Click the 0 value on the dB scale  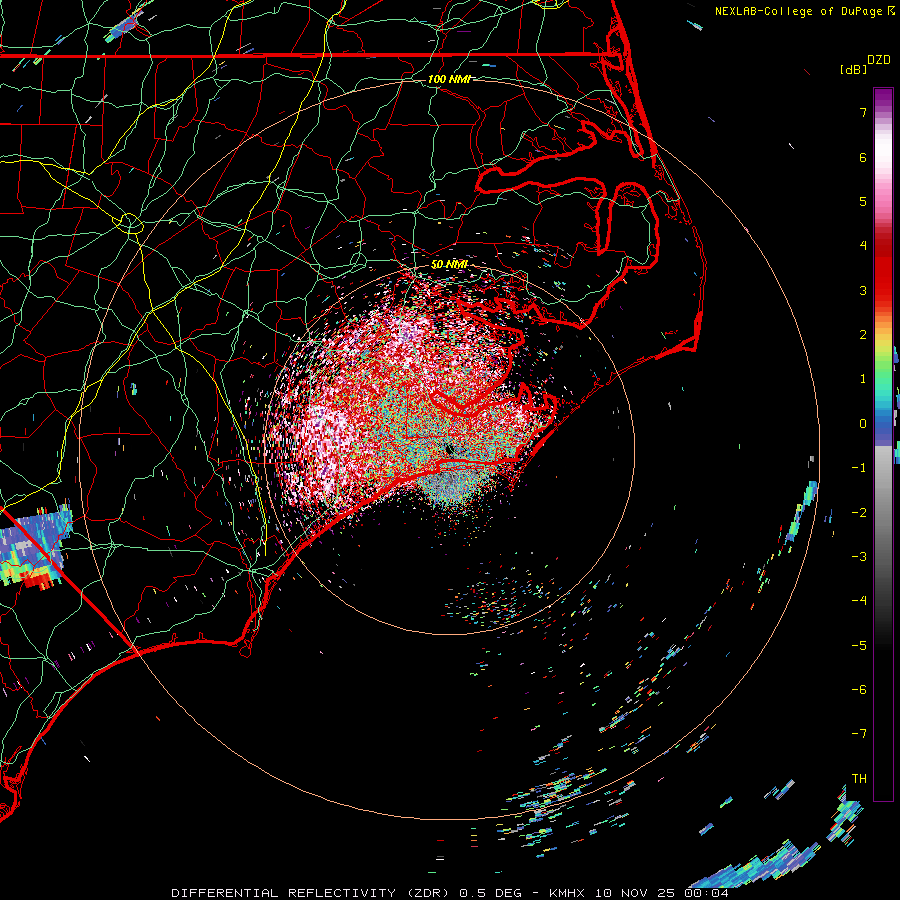[863, 424]
